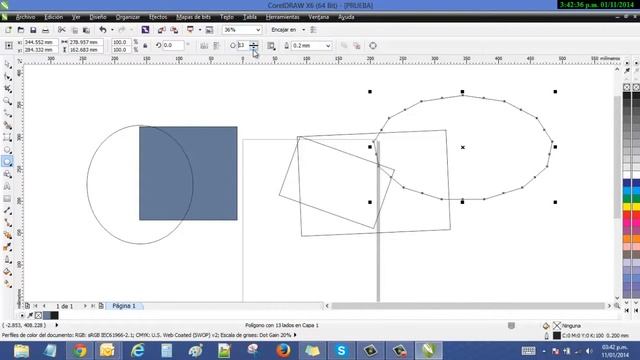Screen dimensions: 640x360
Task: Expand color profile status arrow
Action: (x=295, y=335)
